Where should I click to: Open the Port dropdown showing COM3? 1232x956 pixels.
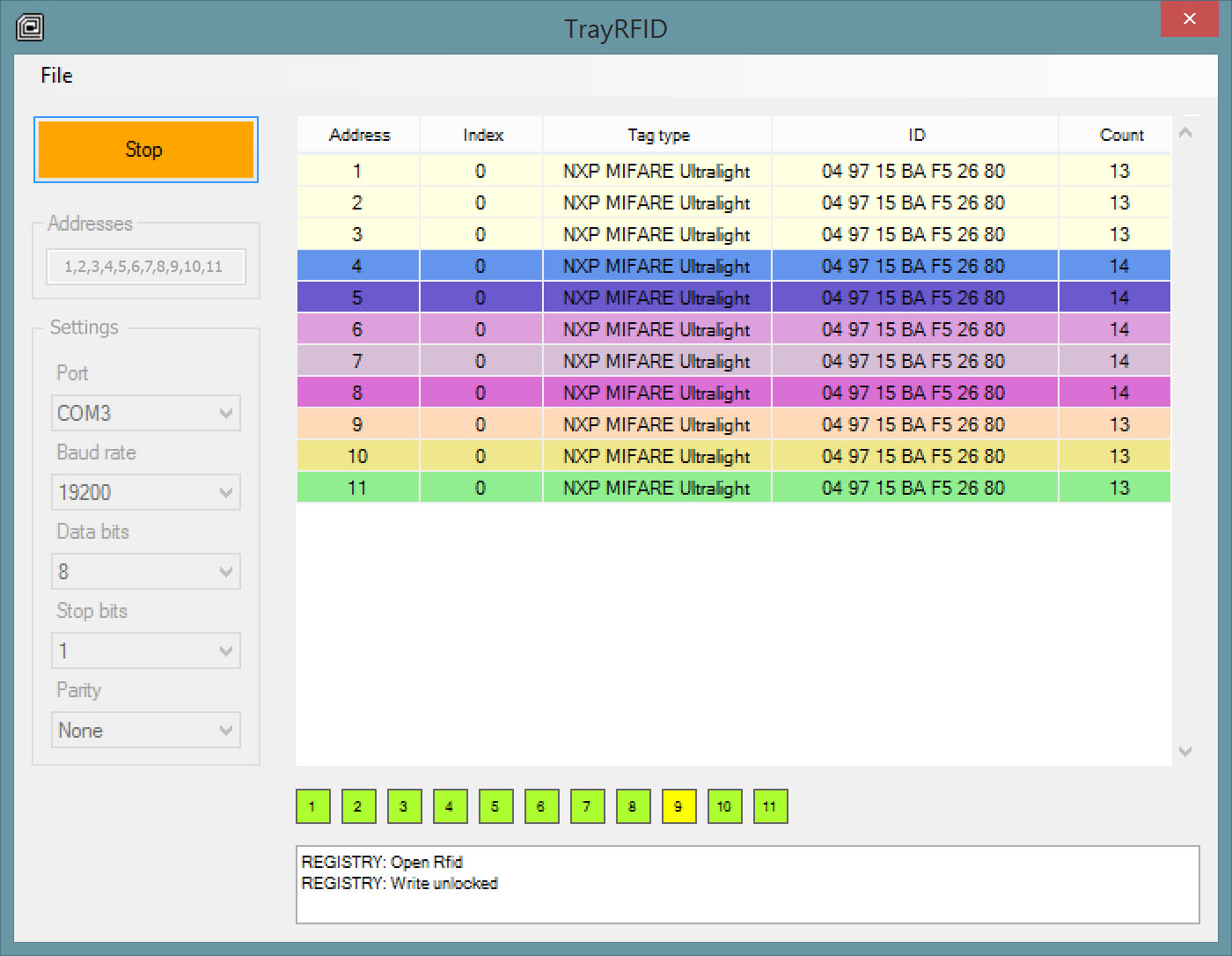click(x=146, y=414)
